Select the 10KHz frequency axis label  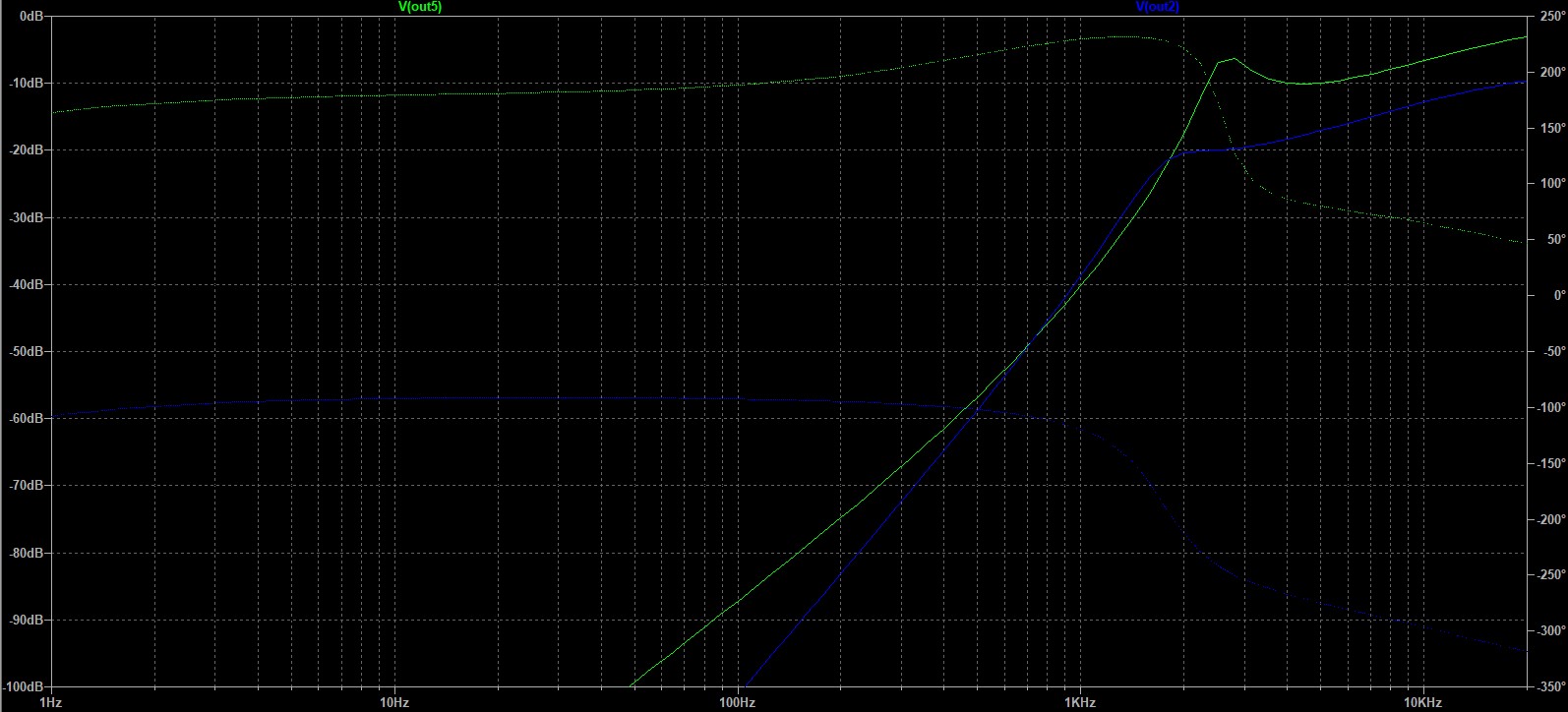pyautogui.click(x=1422, y=703)
